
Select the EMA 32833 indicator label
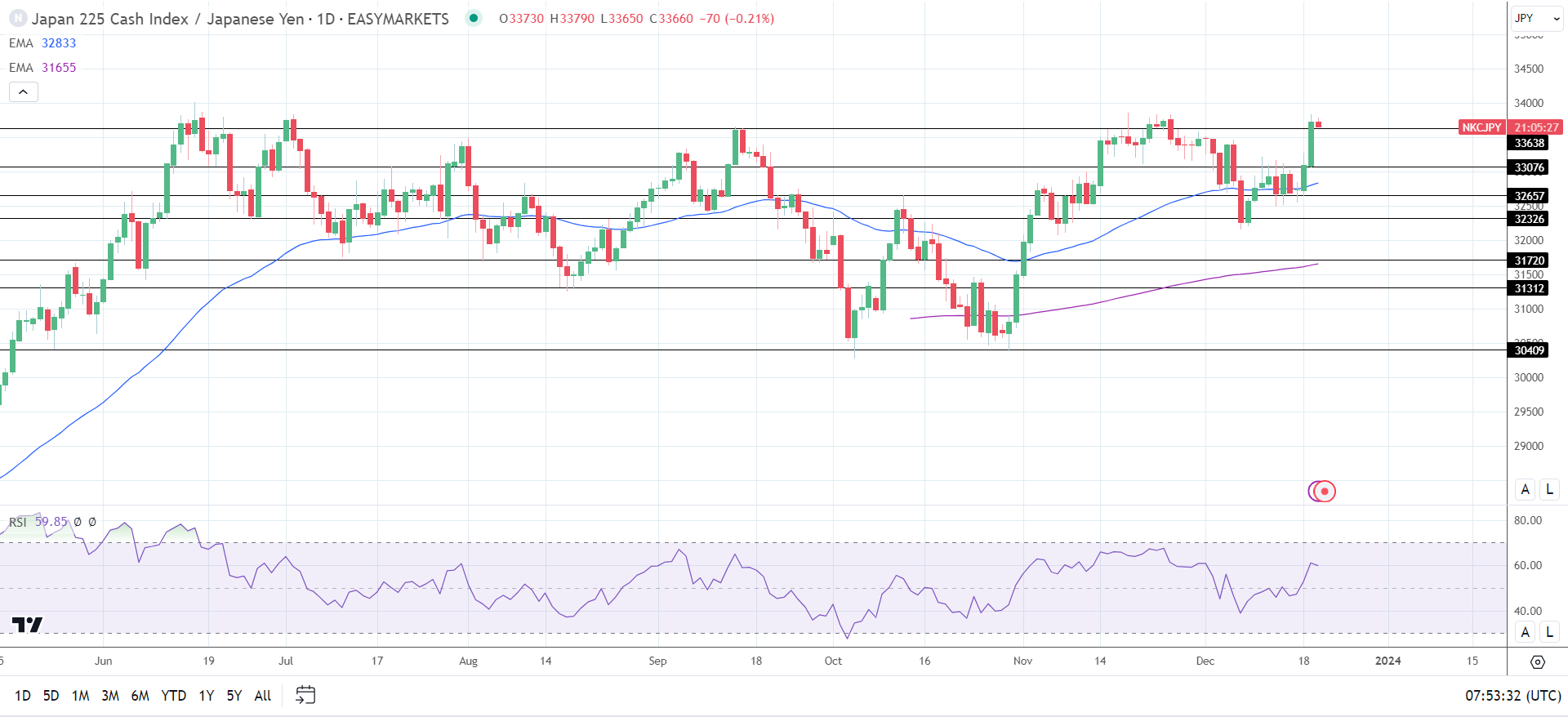coord(42,43)
